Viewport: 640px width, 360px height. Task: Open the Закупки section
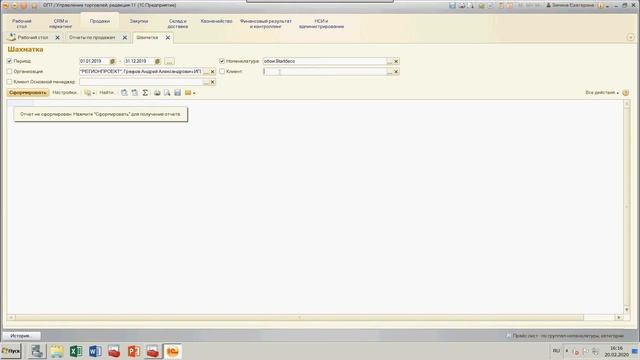[x=139, y=21]
